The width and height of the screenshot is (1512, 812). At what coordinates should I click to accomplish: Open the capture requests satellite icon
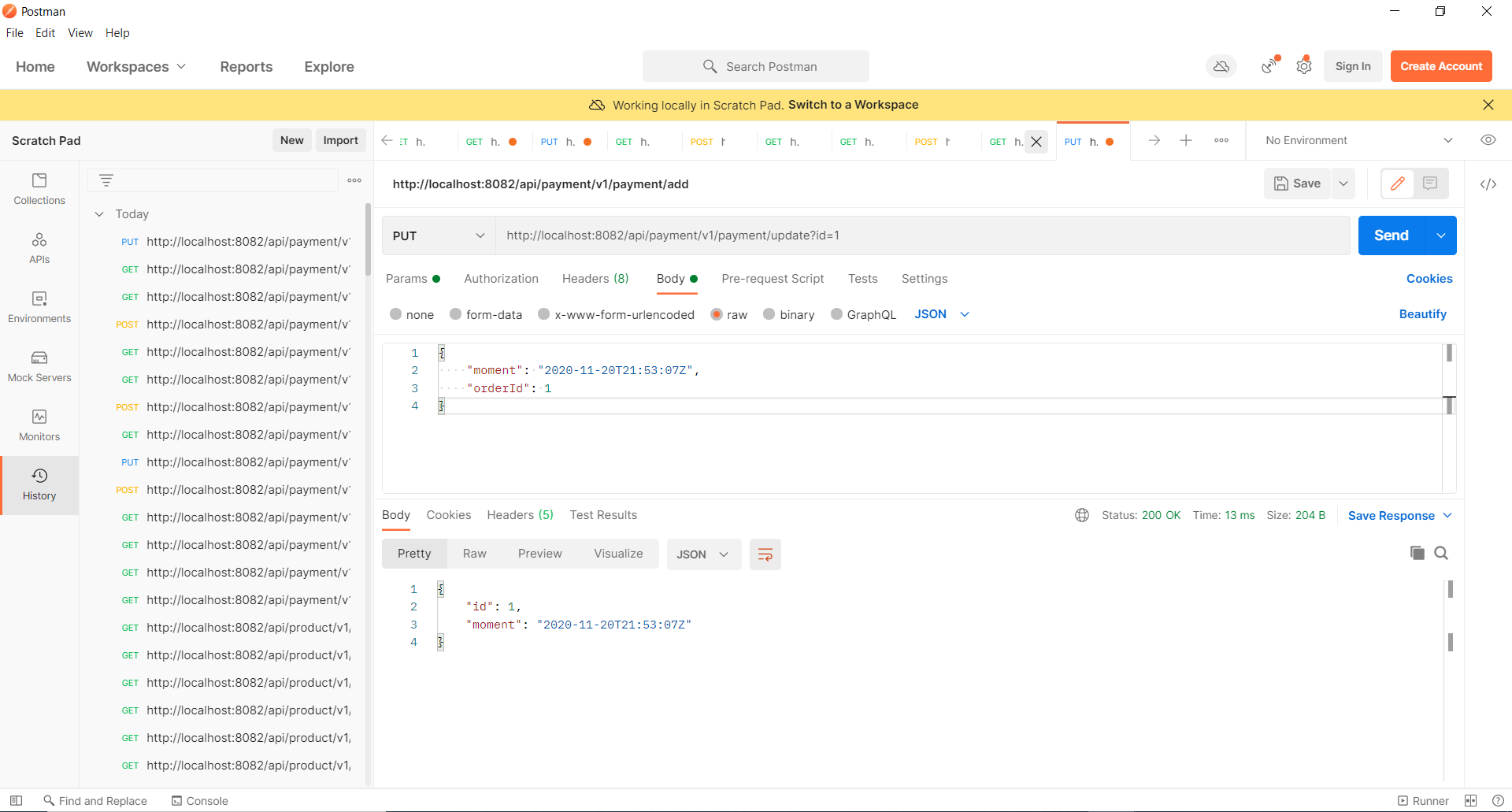[x=1269, y=66]
